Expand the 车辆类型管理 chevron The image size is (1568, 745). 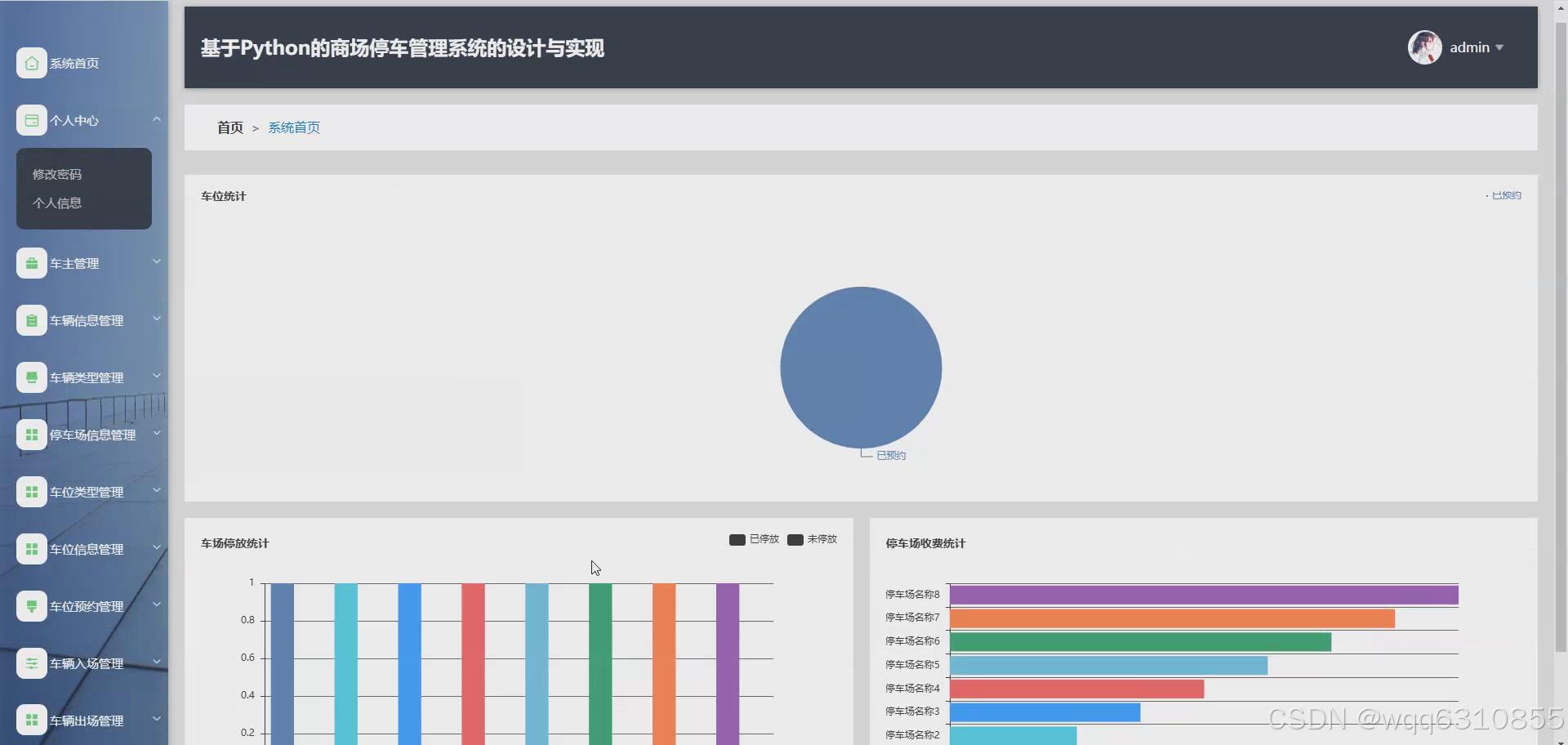pyautogui.click(x=157, y=376)
